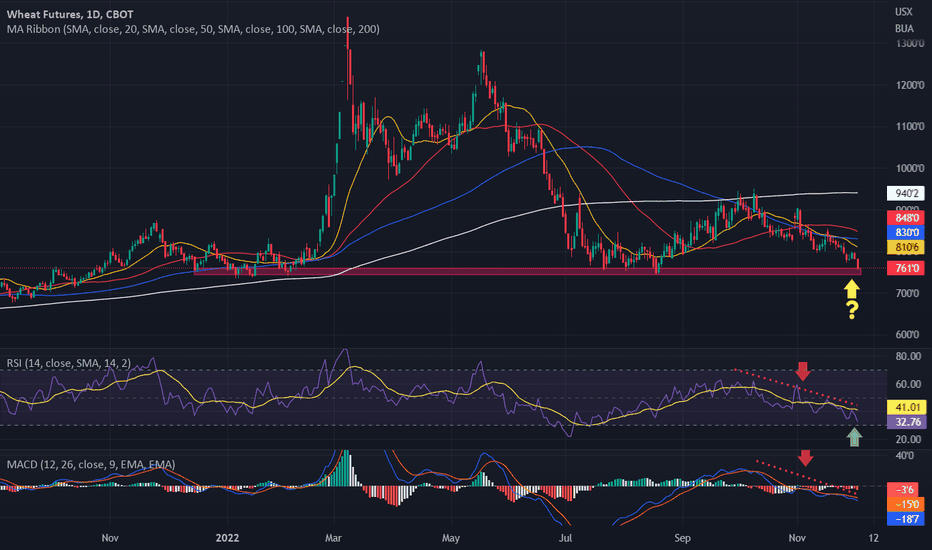Select the May label on time axis
The width and height of the screenshot is (932, 550).
click(x=451, y=538)
